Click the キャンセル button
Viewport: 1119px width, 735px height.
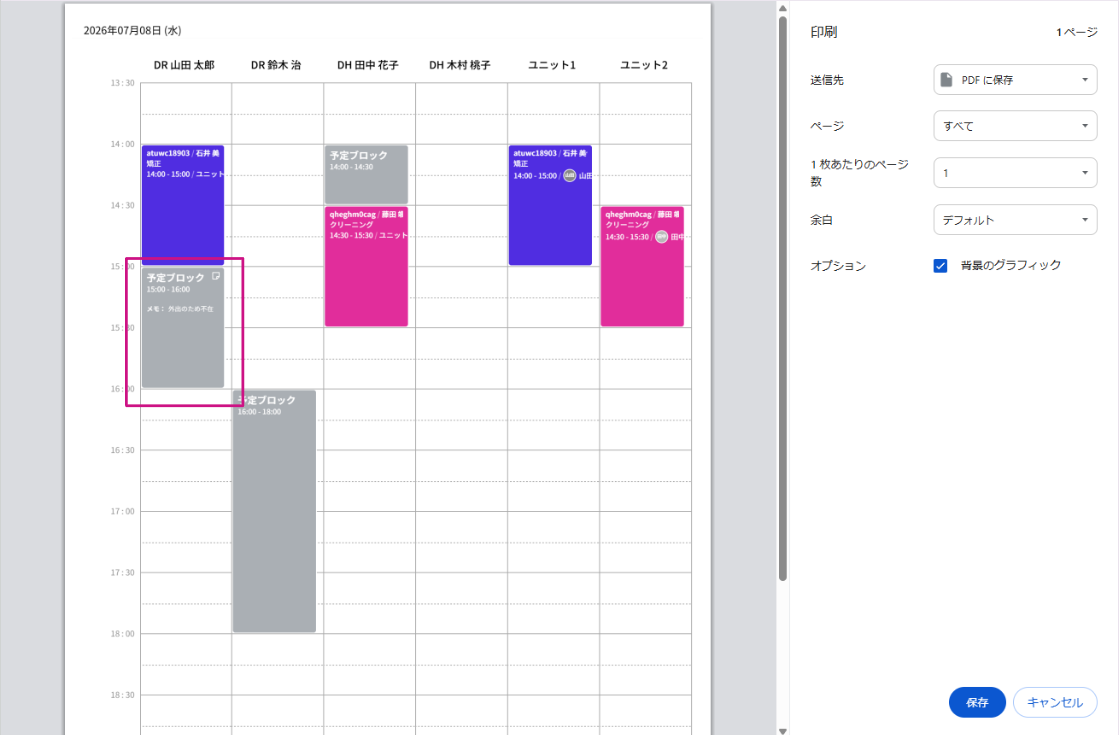pyautogui.click(x=1055, y=702)
